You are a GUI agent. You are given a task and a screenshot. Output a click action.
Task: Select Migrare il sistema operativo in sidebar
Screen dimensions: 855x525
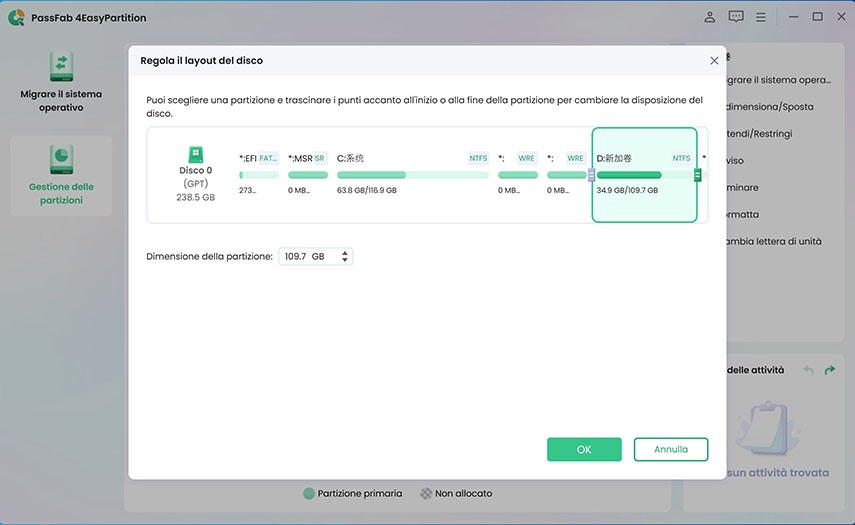coord(61,83)
